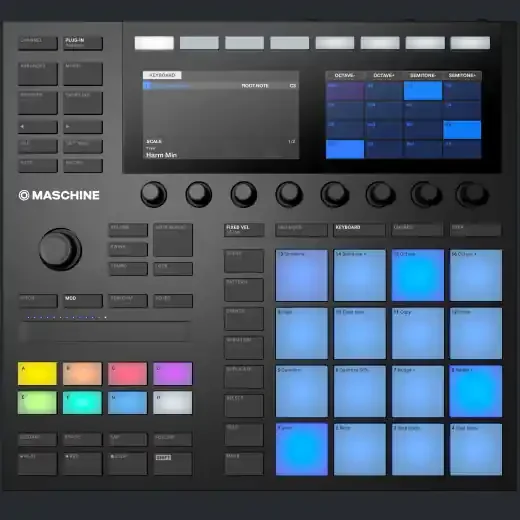
Task: Select the KEYBOARD tab on left display
Action: (162, 75)
